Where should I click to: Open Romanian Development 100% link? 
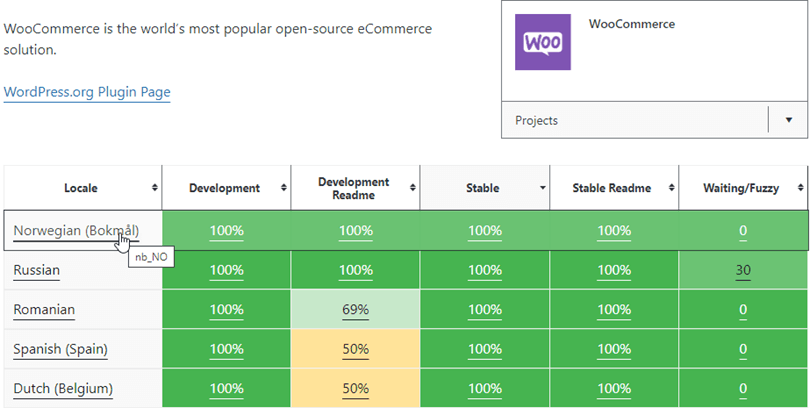(x=226, y=310)
